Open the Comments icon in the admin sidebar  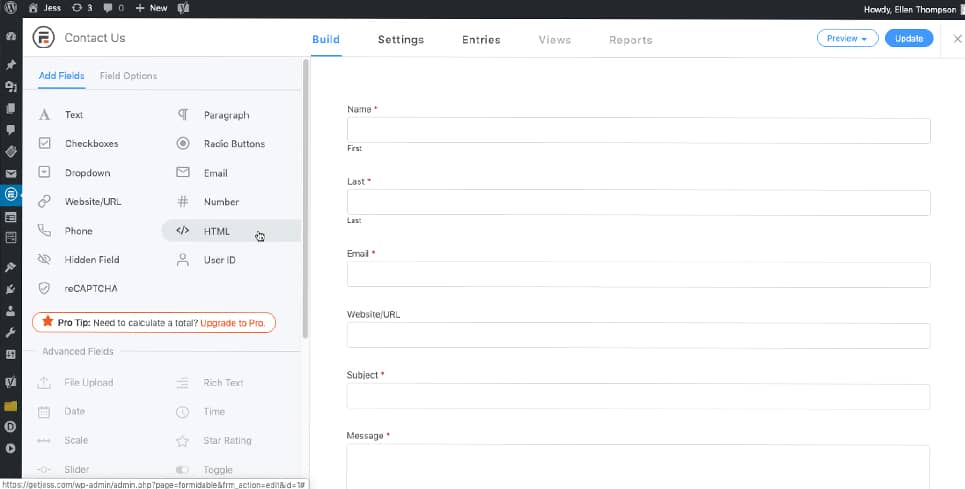pos(10,130)
